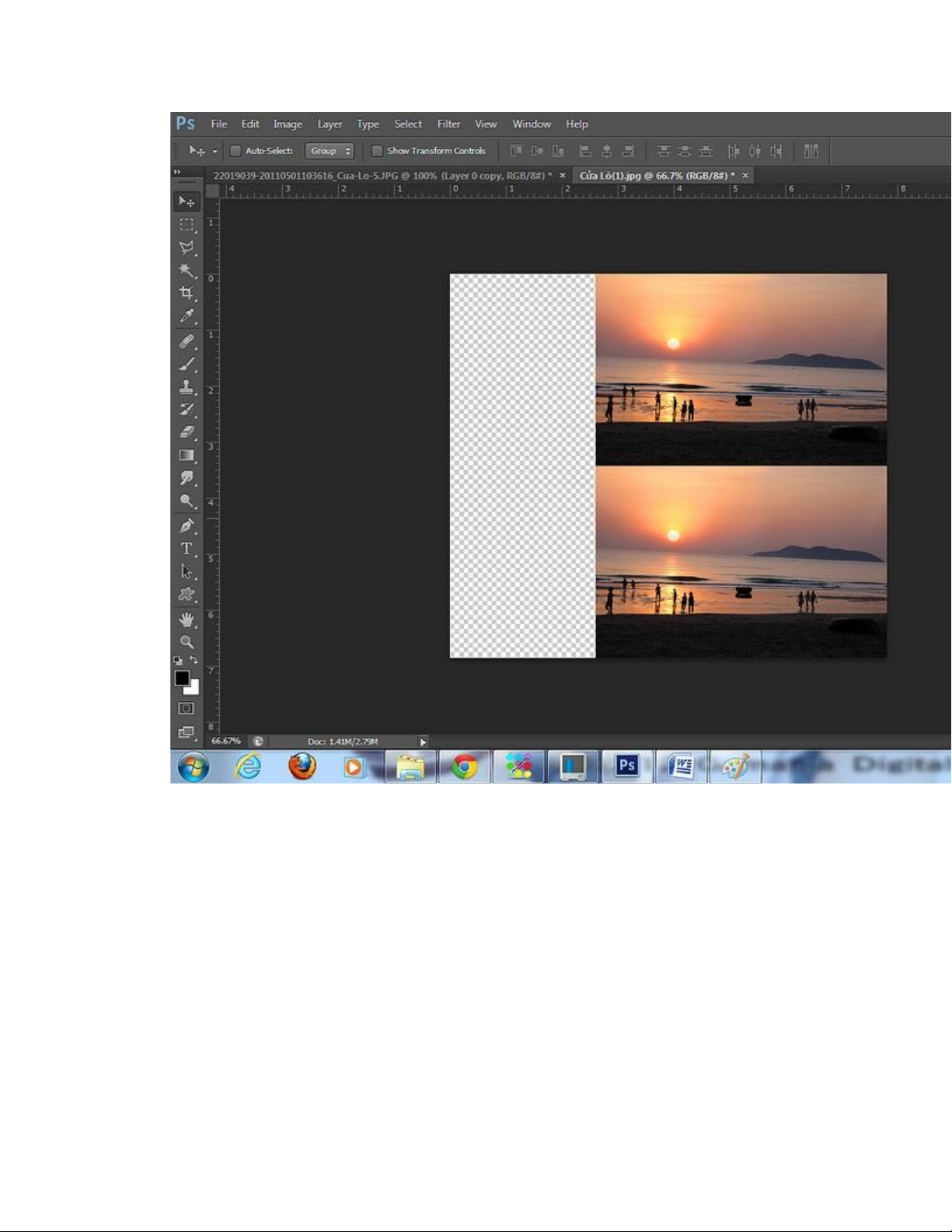
Task: Select the Magic Wand tool
Action: tap(187, 270)
